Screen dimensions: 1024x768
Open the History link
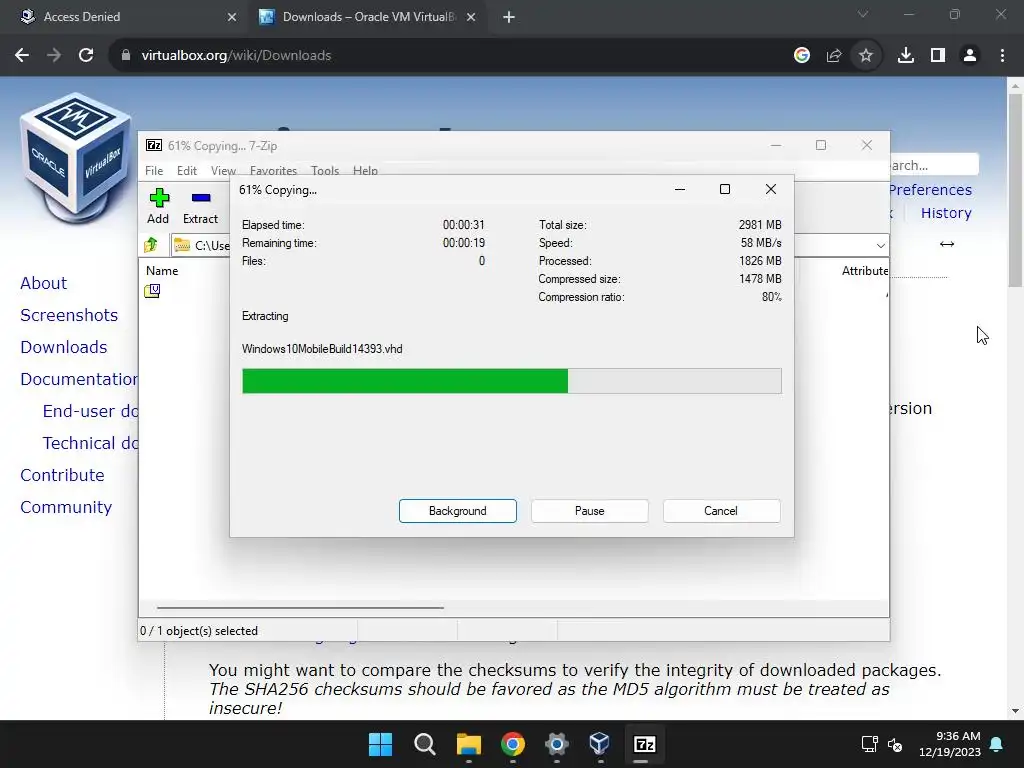[x=946, y=213]
